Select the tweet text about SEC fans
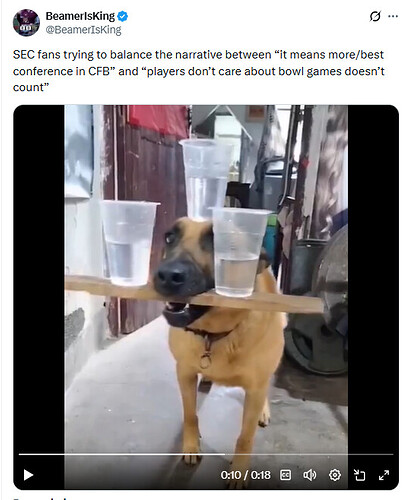This screenshot has height=500, width=411. click(199, 71)
